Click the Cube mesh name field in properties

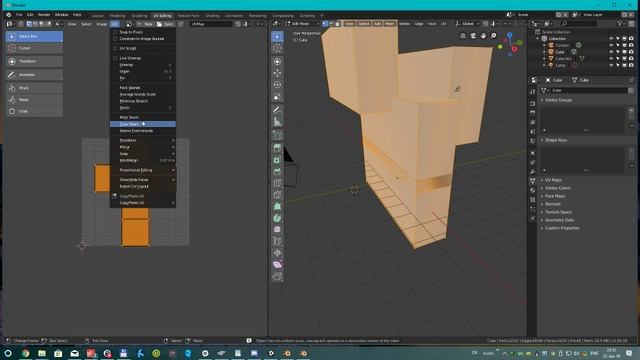click(588, 90)
